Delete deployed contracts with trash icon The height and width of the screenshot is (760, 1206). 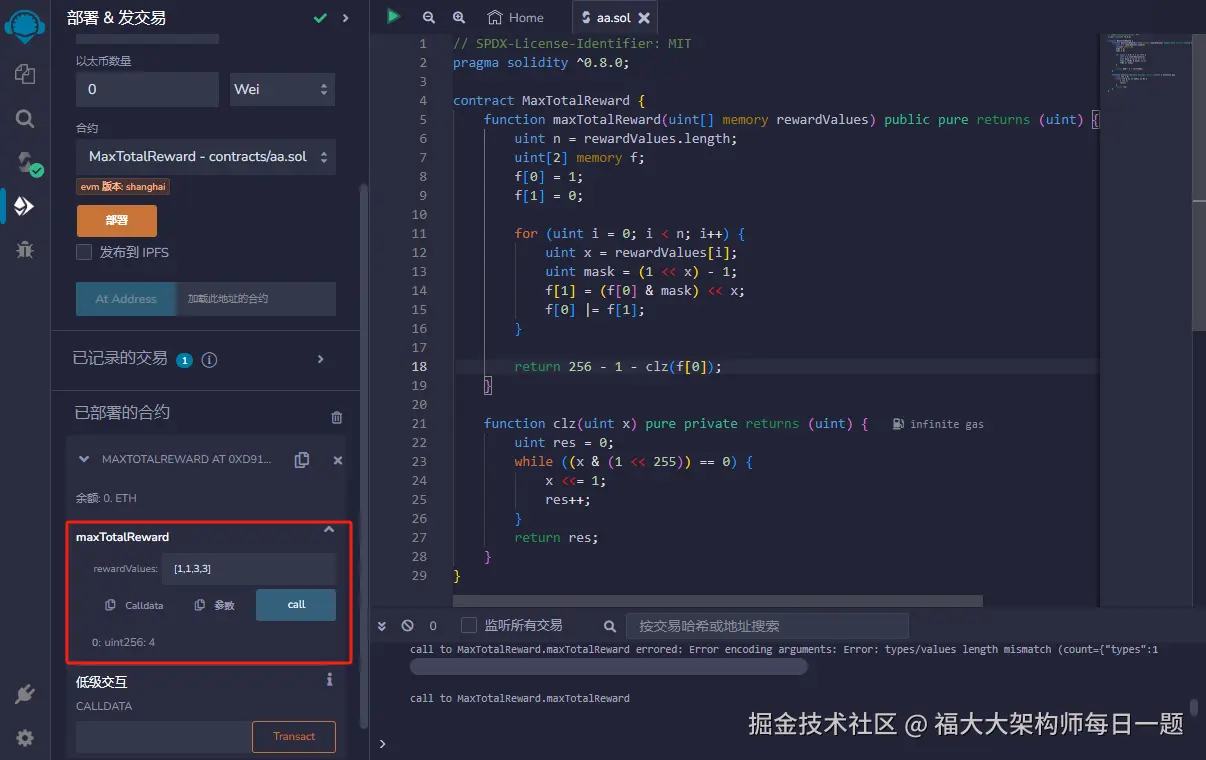click(337, 417)
